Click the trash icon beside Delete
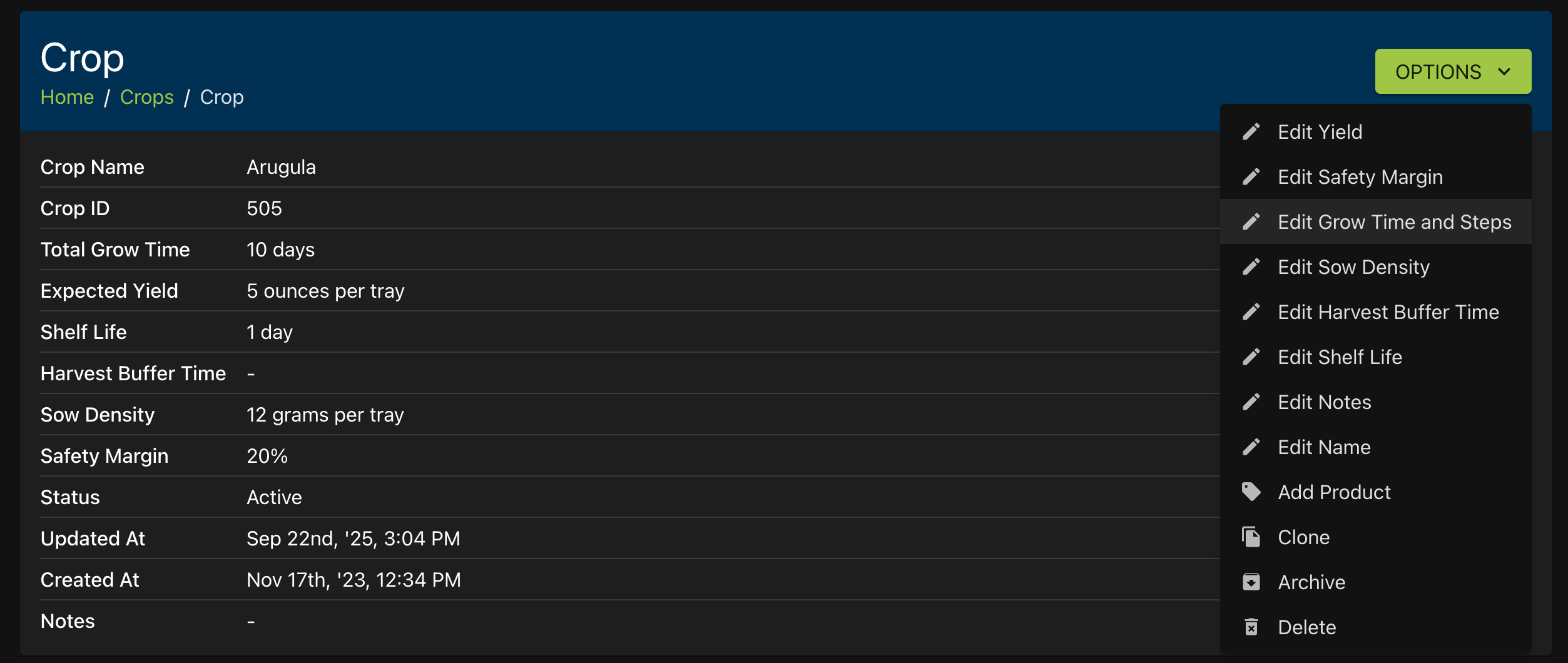 click(x=1251, y=627)
